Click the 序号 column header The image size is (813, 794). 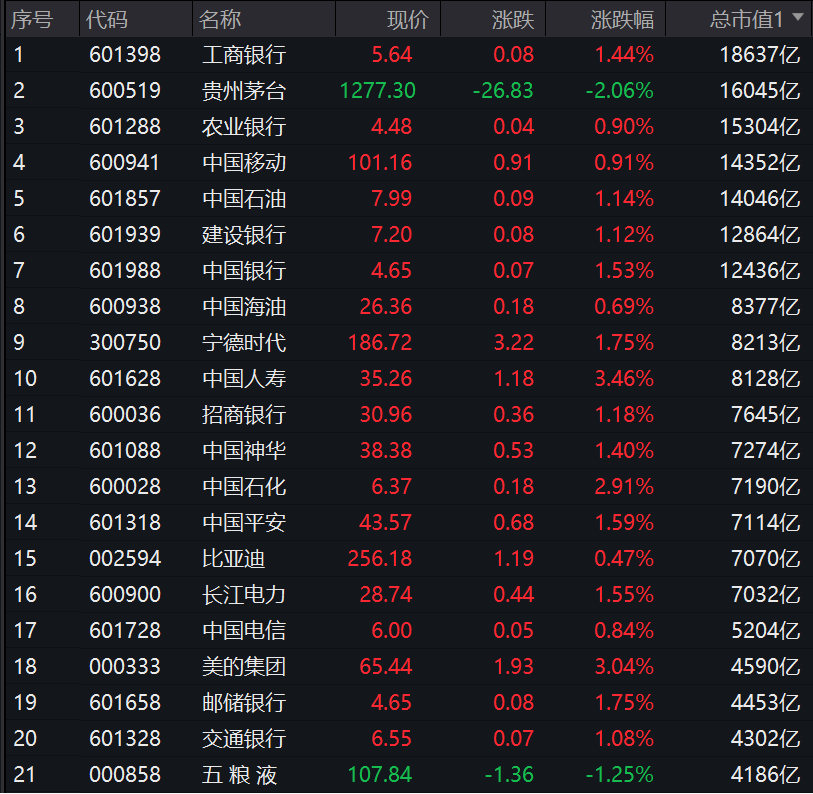(x=32, y=20)
